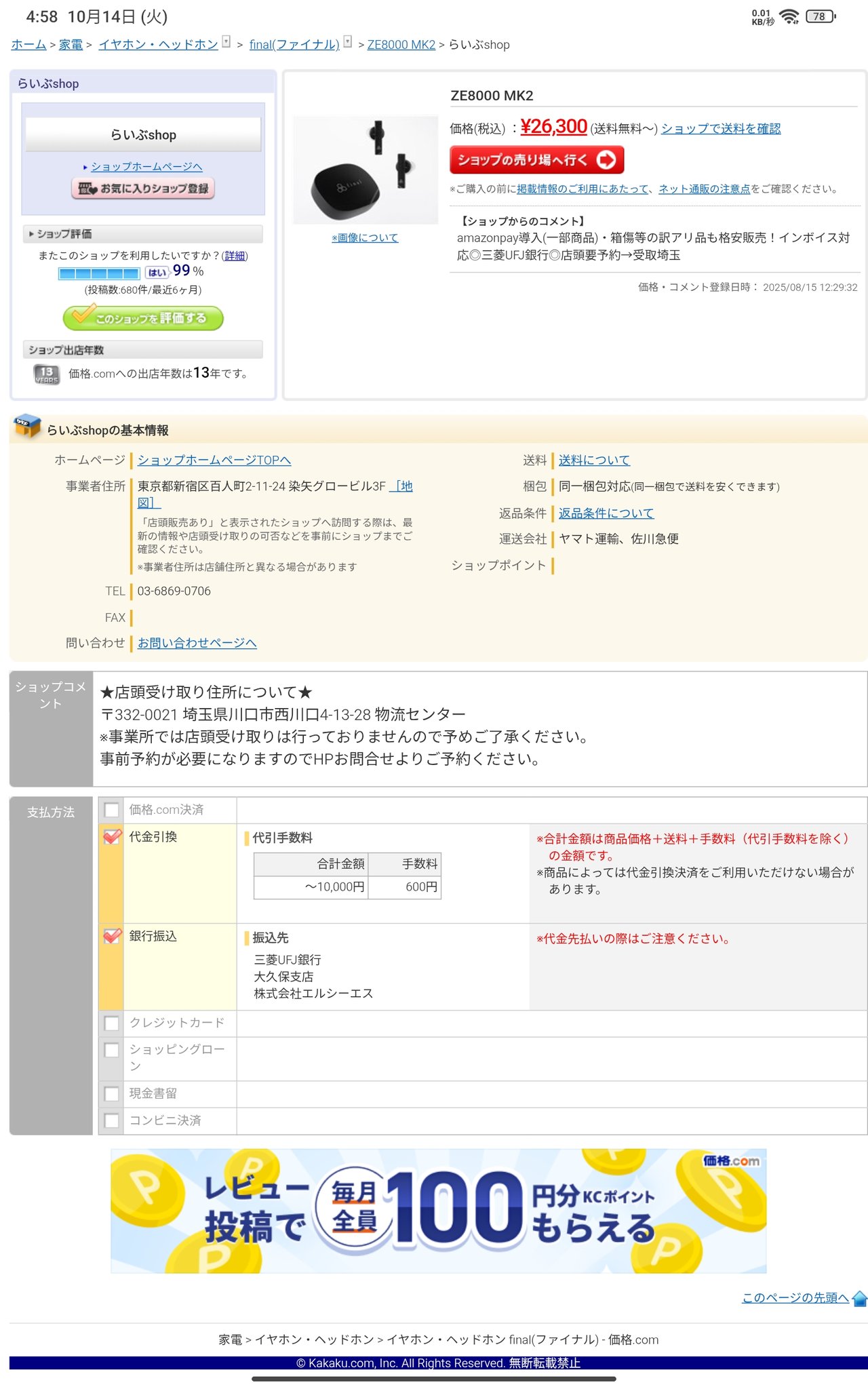Toggle the ショッピングローン checkbox

point(112,1050)
